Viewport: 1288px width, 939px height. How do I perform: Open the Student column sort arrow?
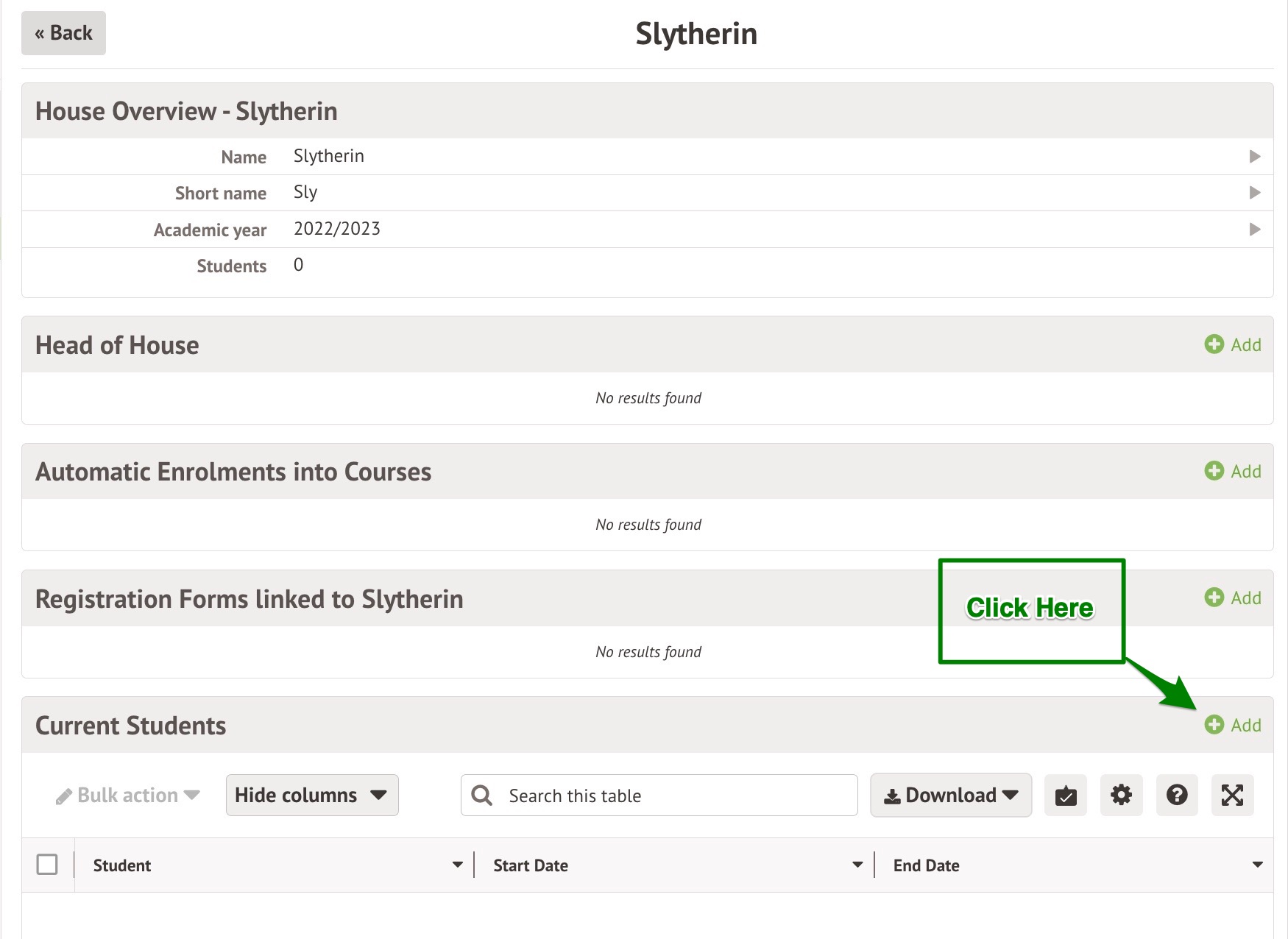457,865
